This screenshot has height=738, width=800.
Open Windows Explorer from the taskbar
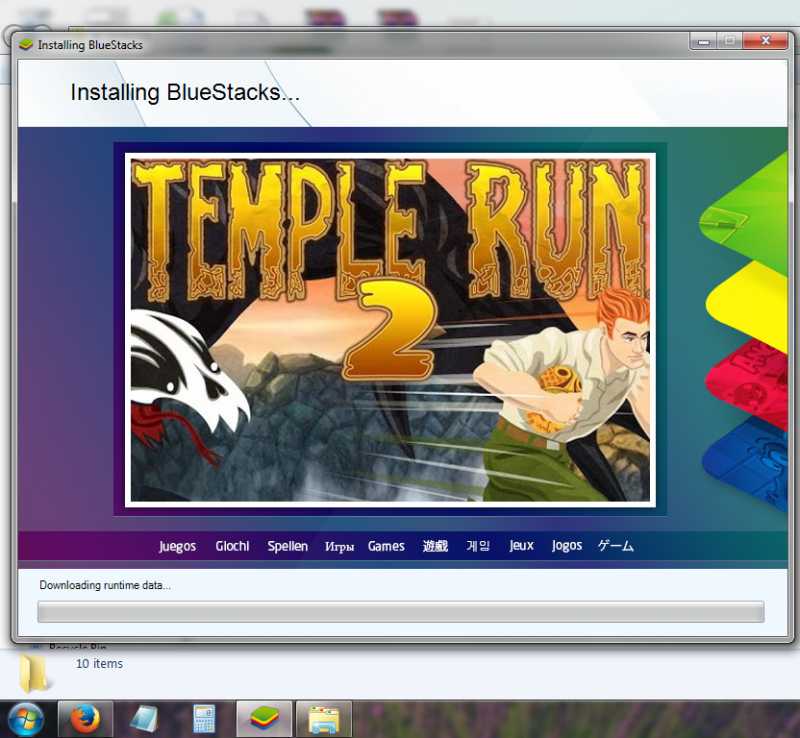pos(325,716)
